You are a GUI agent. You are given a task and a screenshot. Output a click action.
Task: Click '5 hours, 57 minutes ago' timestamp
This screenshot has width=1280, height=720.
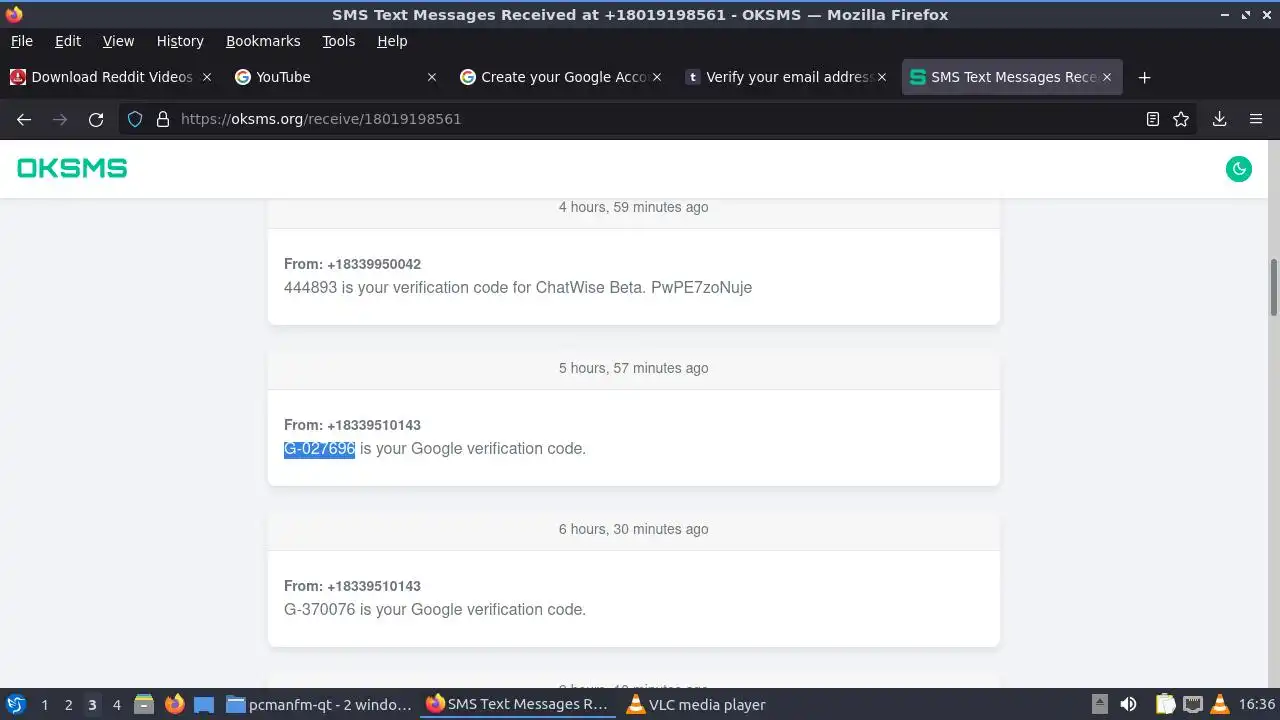pyautogui.click(x=634, y=368)
